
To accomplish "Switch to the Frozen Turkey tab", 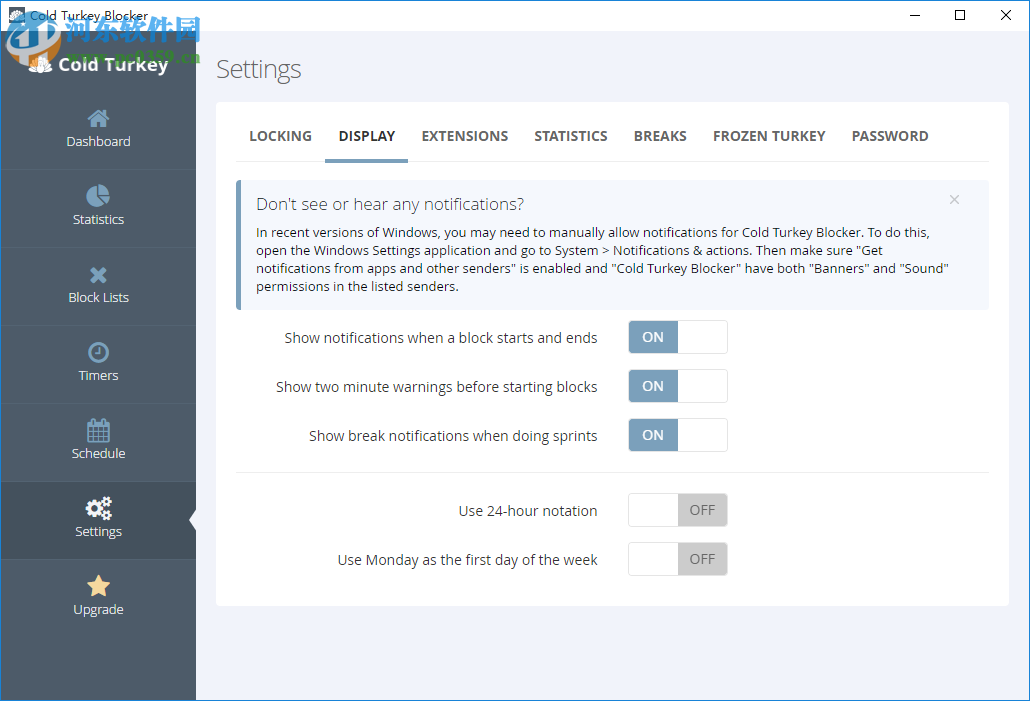I will (769, 136).
